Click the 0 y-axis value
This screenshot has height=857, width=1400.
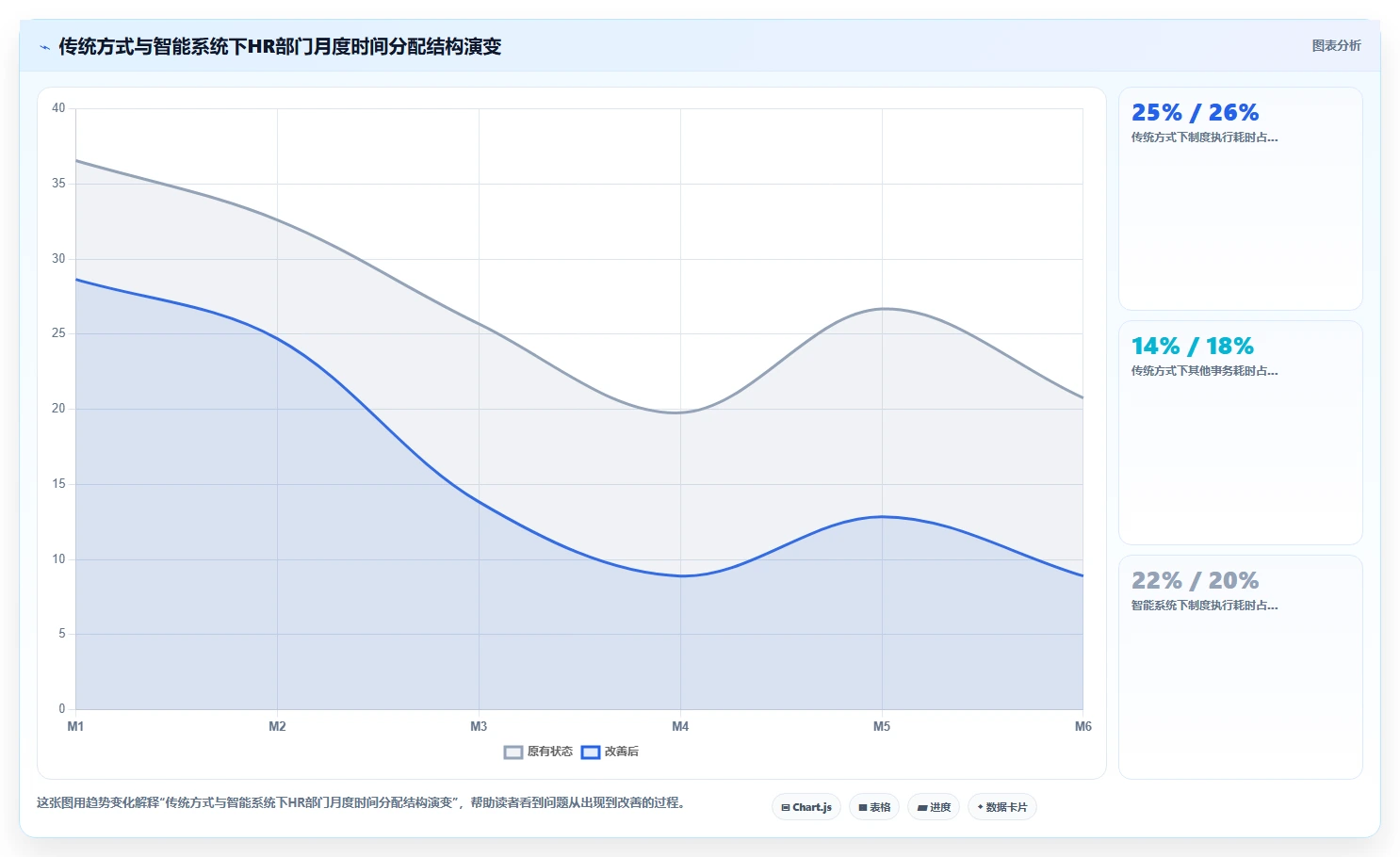coord(62,709)
